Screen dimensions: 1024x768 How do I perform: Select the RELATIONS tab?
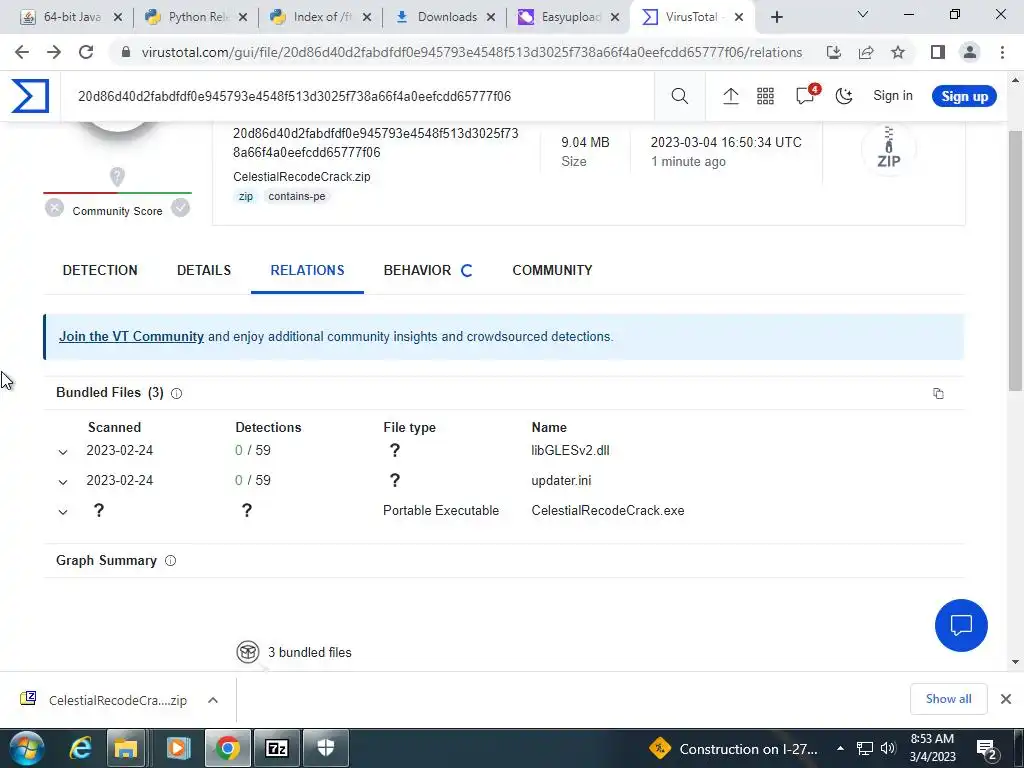pos(307,270)
